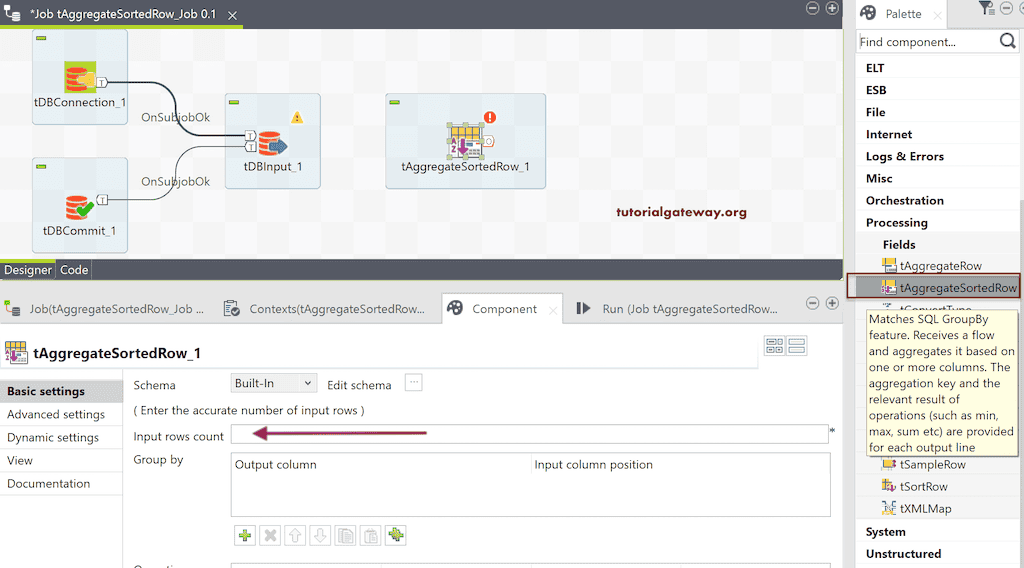Add a Group by row with plus icon
Screen dimensions: 1024x568
(x=245, y=535)
